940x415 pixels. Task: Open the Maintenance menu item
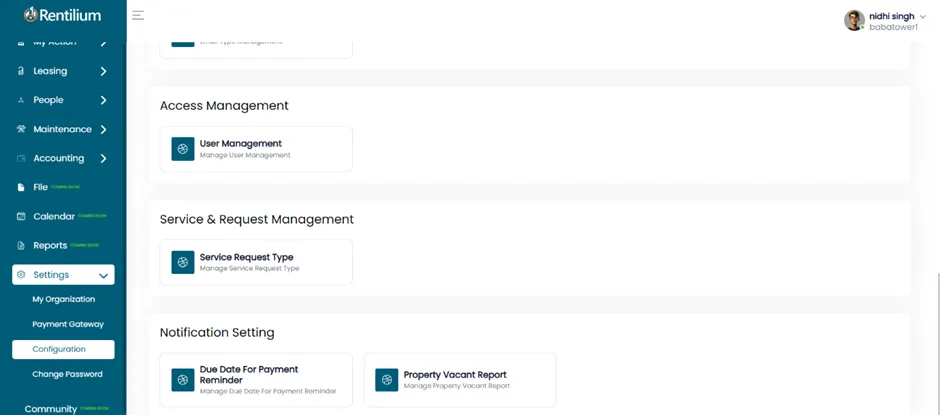tap(63, 129)
